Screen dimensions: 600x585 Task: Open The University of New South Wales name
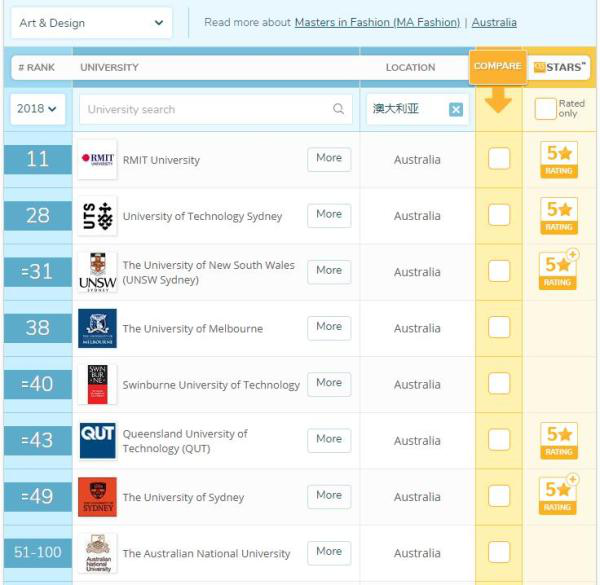pos(209,272)
